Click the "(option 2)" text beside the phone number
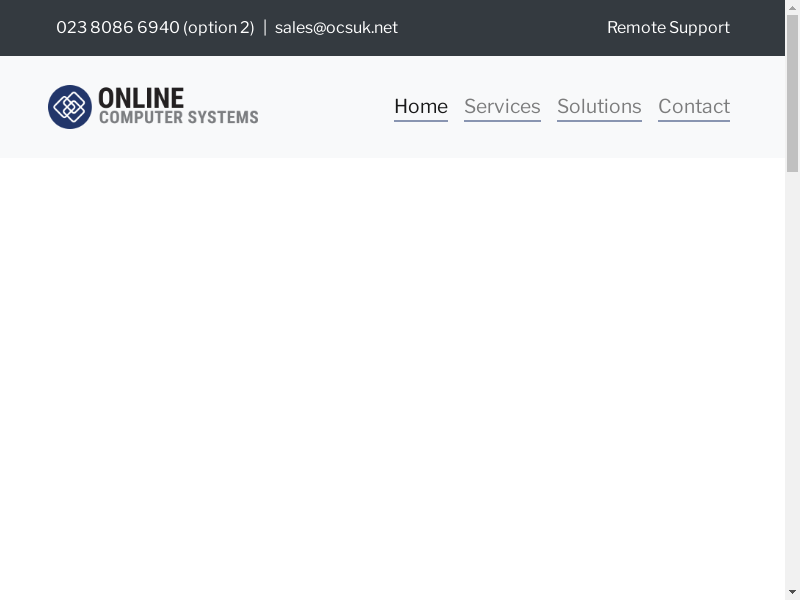 click(x=218, y=28)
